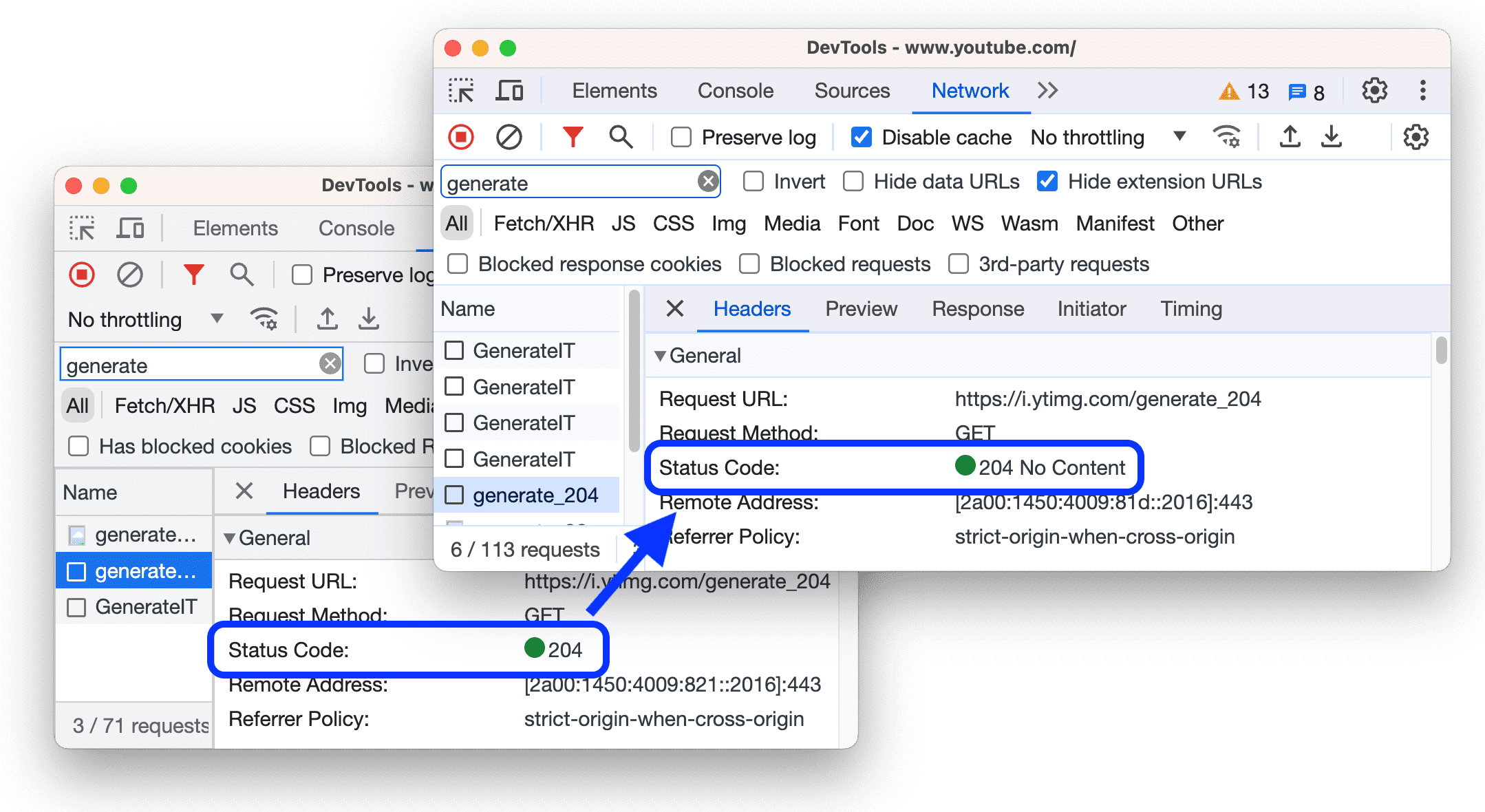Enable the Hide extension URLs checkbox
Screen dimensions: 1485x812
coord(1041,180)
